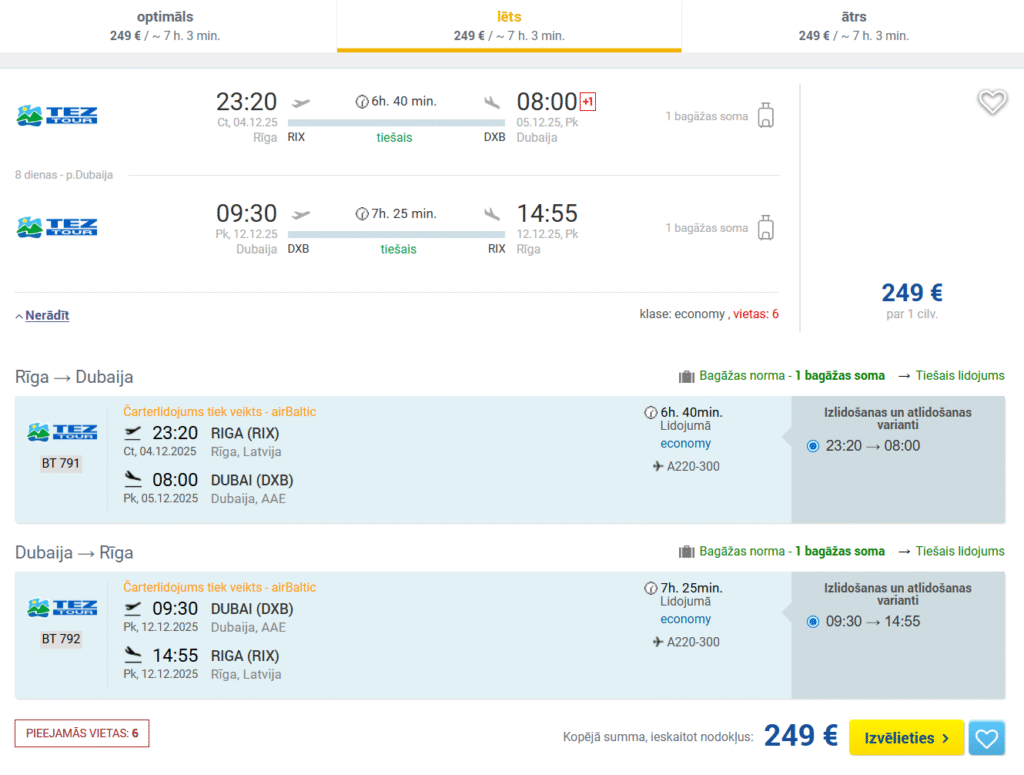Collapse details with the Nerādīt link
The height and width of the screenshot is (775, 1024).
click(x=46, y=315)
